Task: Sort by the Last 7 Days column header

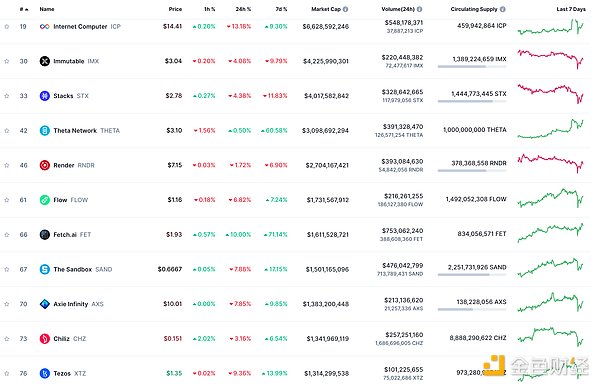Action: [571, 9]
